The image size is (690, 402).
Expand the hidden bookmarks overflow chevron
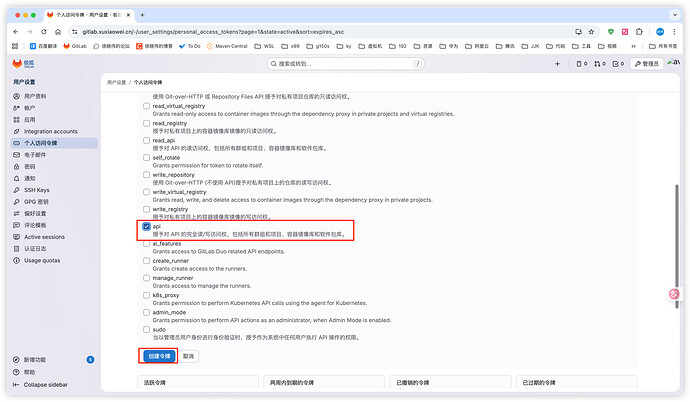[632, 46]
